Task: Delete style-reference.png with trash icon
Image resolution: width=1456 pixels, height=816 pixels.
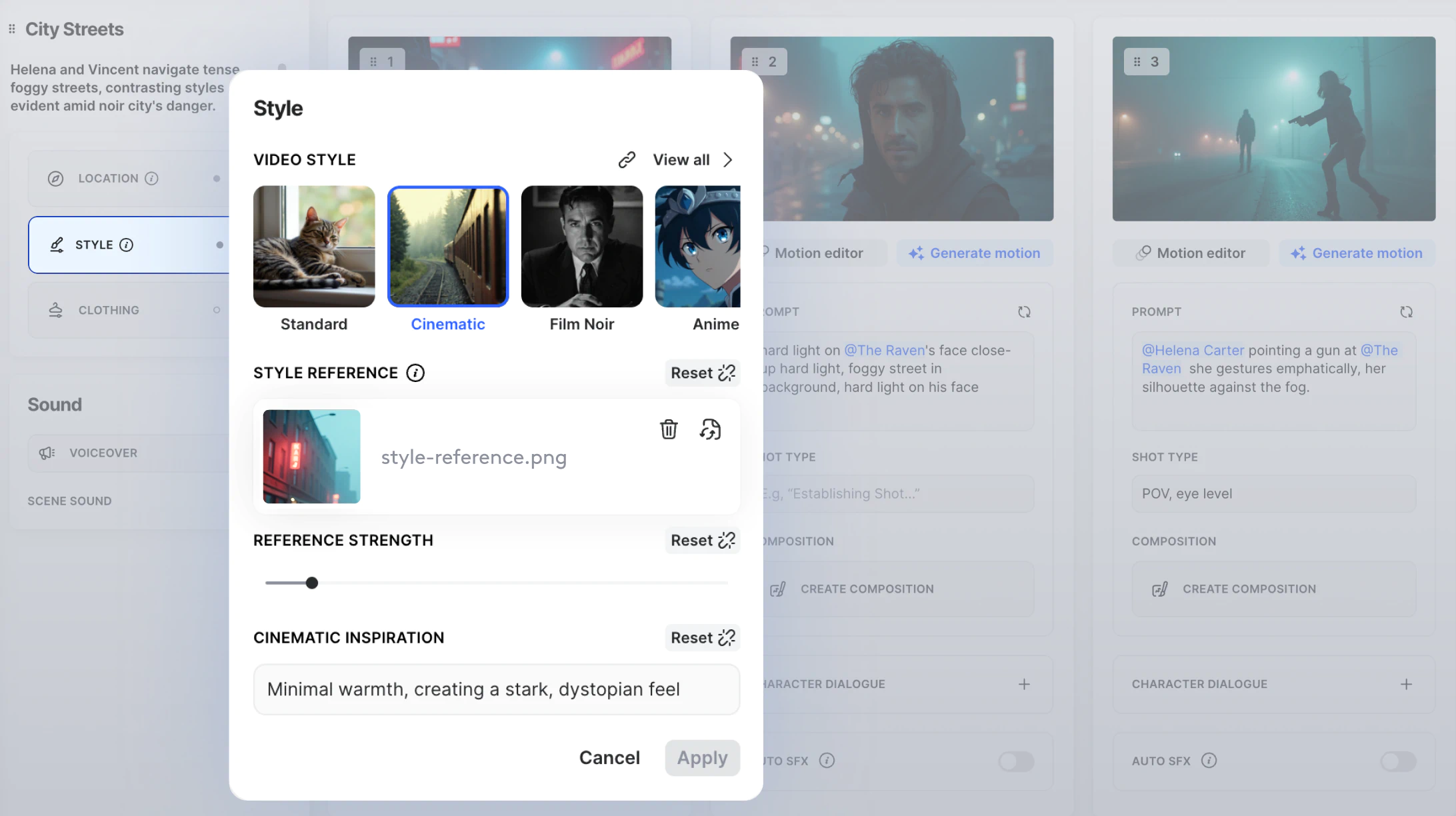Action: click(x=669, y=429)
